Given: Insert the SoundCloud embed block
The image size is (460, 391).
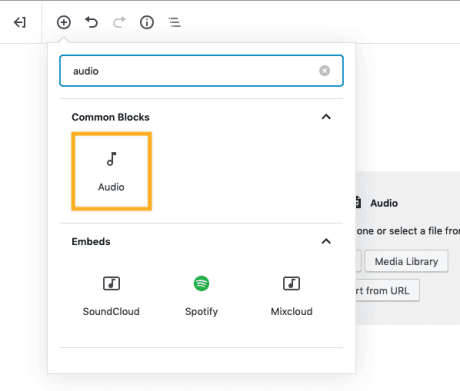Looking at the screenshot, I should click(111, 296).
